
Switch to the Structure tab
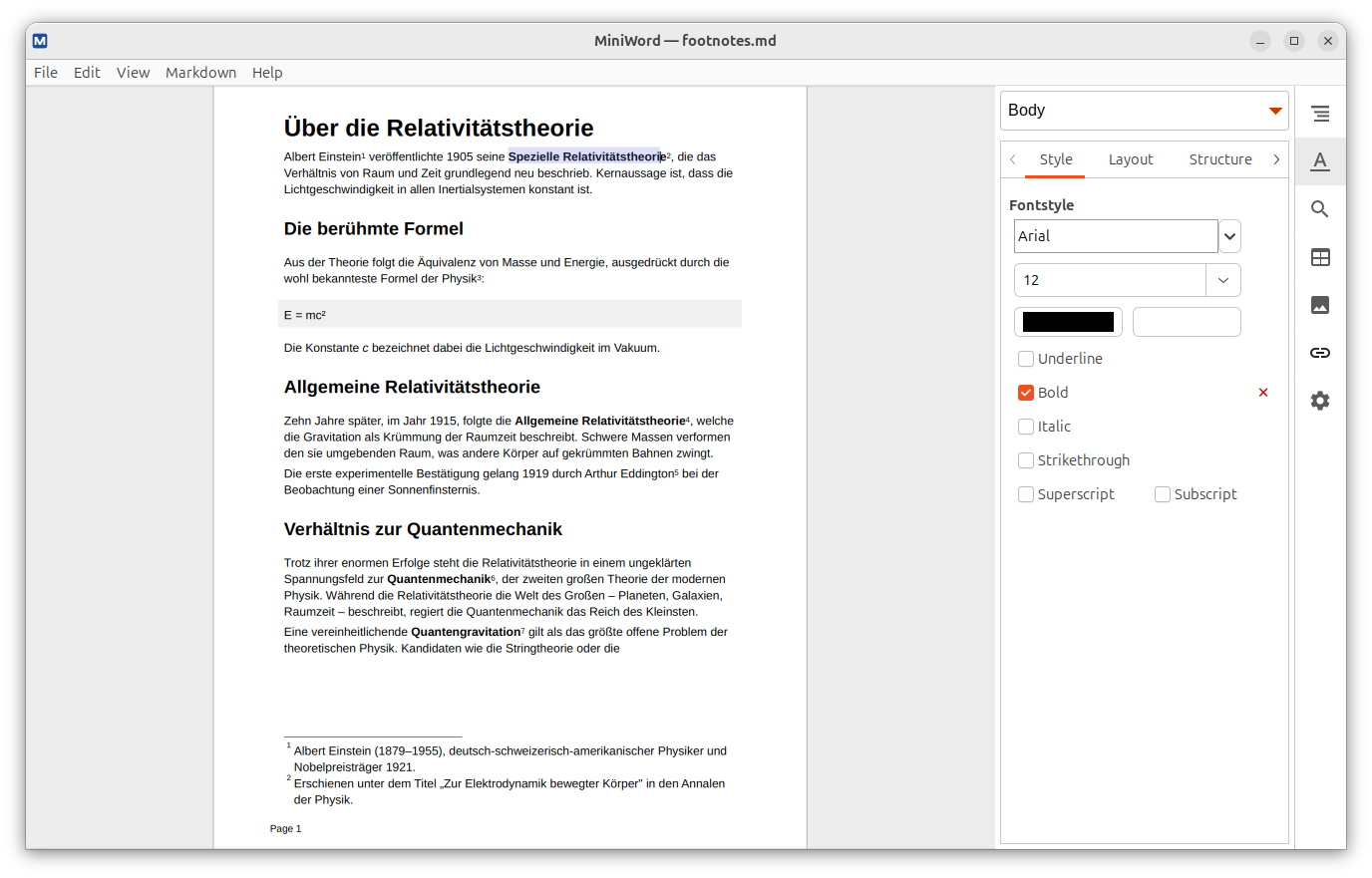[1220, 159]
